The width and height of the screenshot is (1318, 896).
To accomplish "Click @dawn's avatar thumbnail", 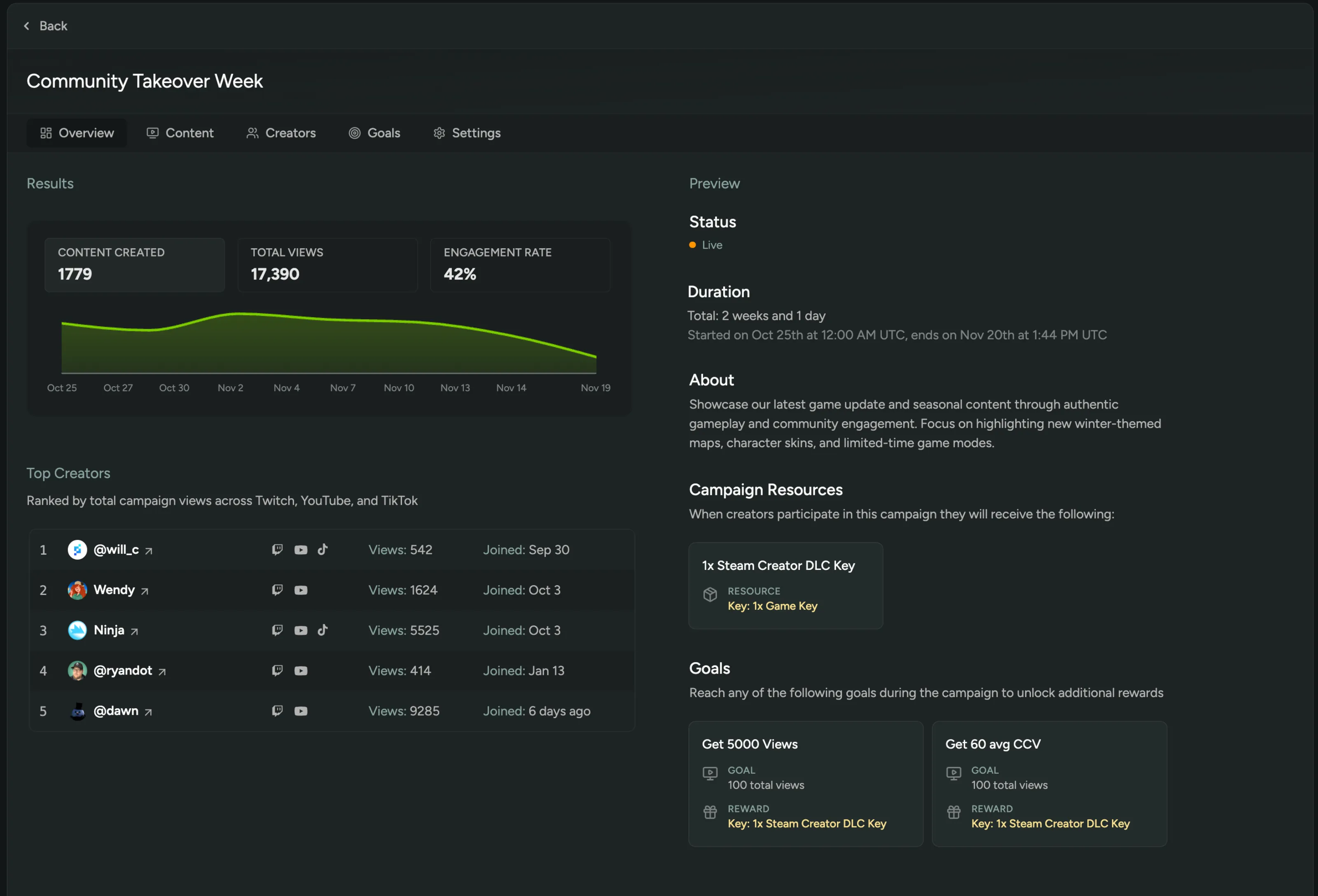I will coord(78,711).
